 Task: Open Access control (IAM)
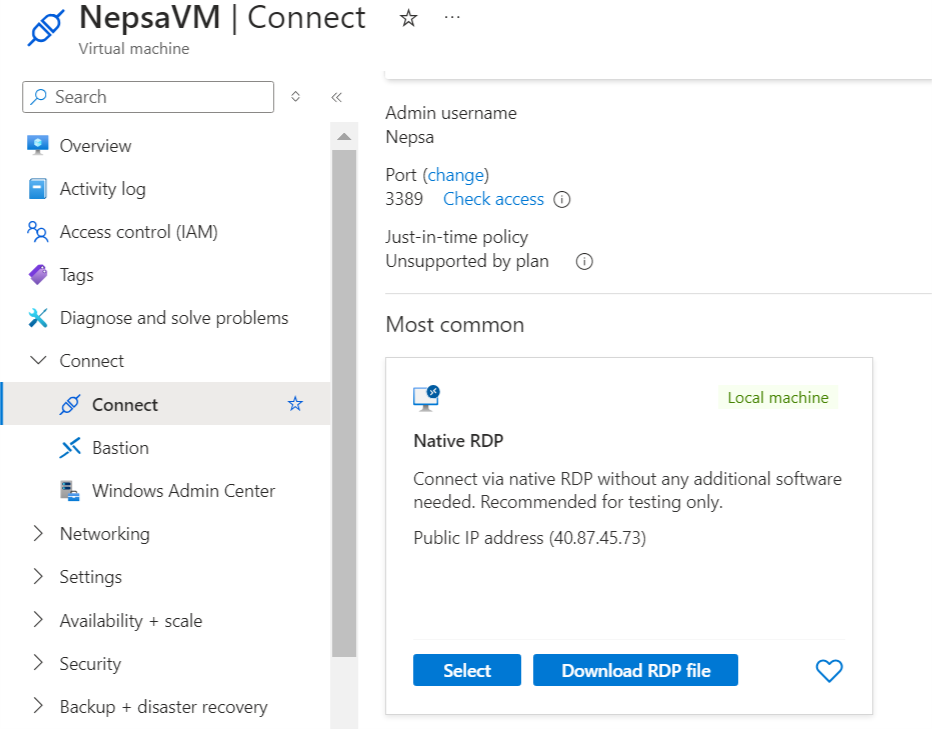pyautogui.click(x=138, y=232)
